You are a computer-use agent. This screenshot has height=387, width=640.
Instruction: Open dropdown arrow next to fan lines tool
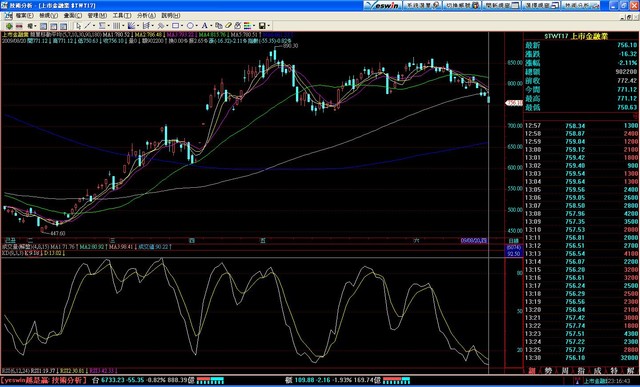tap(138, 26)
